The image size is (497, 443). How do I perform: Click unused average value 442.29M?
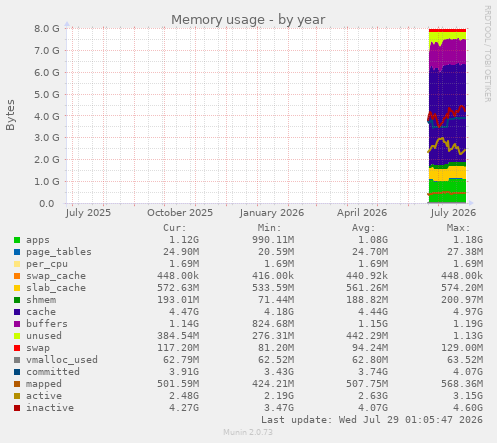(367, 336)
